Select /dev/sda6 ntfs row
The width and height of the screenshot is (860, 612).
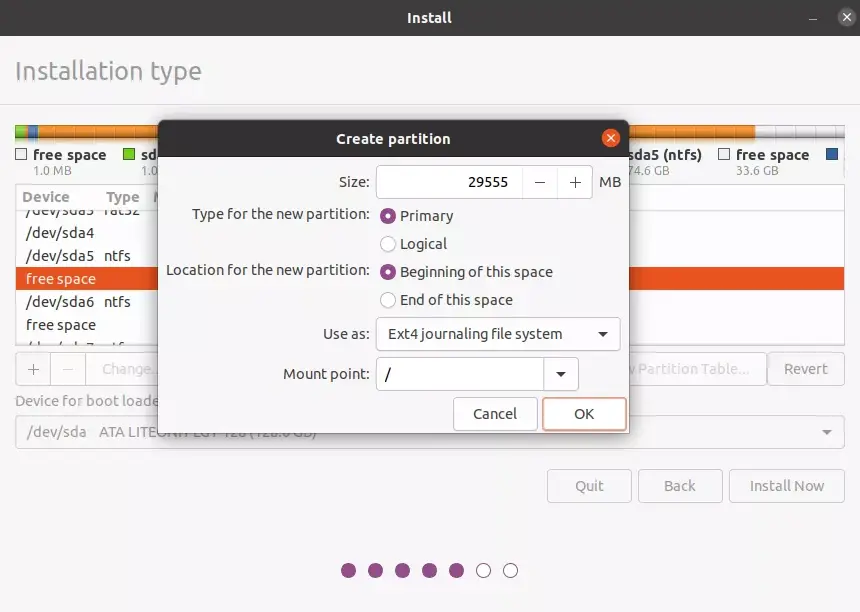pyautogui.click(x=88, y=302)
